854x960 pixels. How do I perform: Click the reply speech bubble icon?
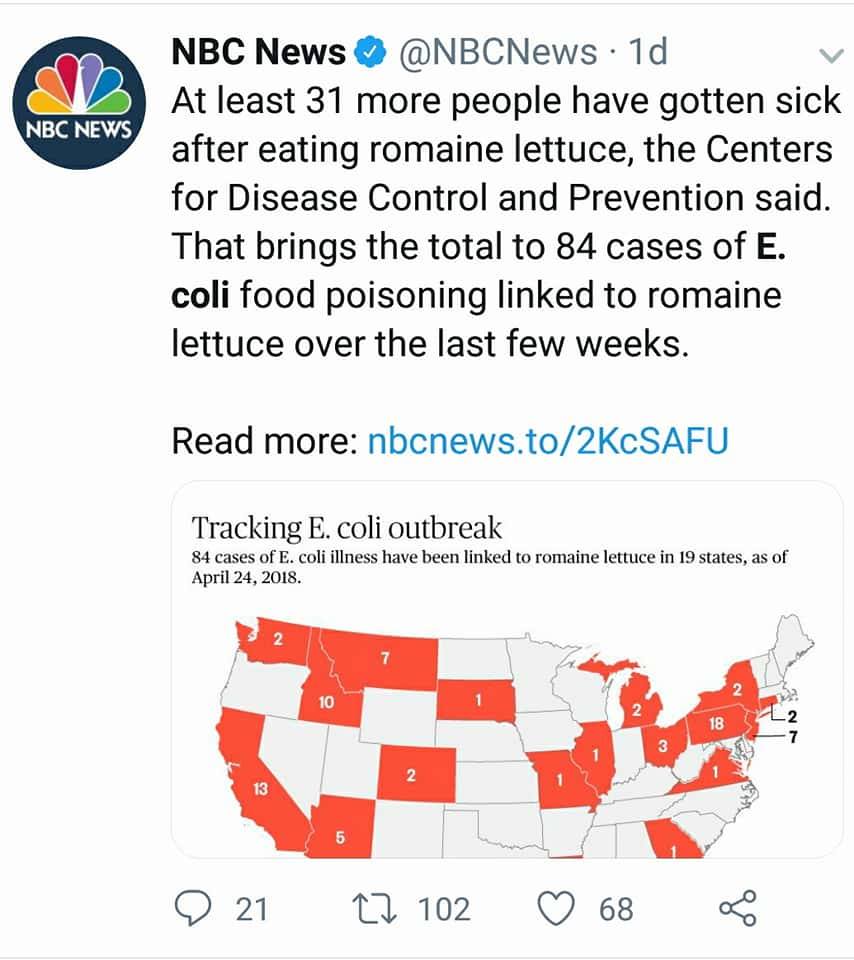(x=193, y=908)
